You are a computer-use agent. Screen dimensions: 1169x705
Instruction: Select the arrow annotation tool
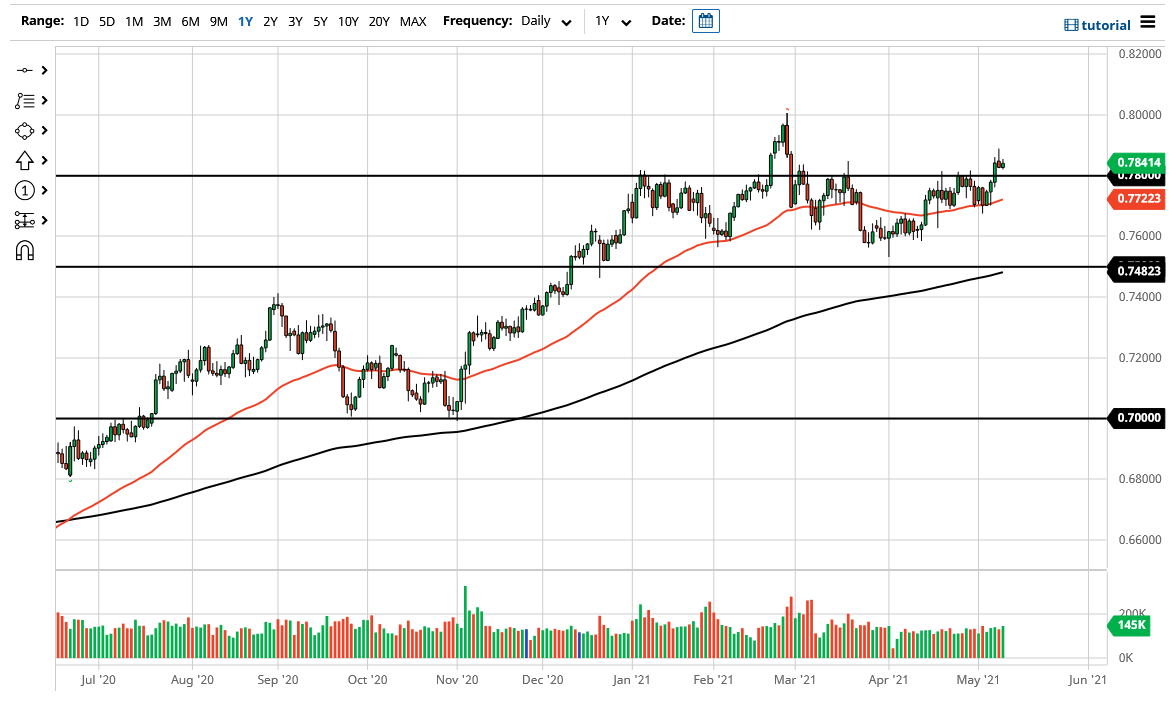[26, 160]
